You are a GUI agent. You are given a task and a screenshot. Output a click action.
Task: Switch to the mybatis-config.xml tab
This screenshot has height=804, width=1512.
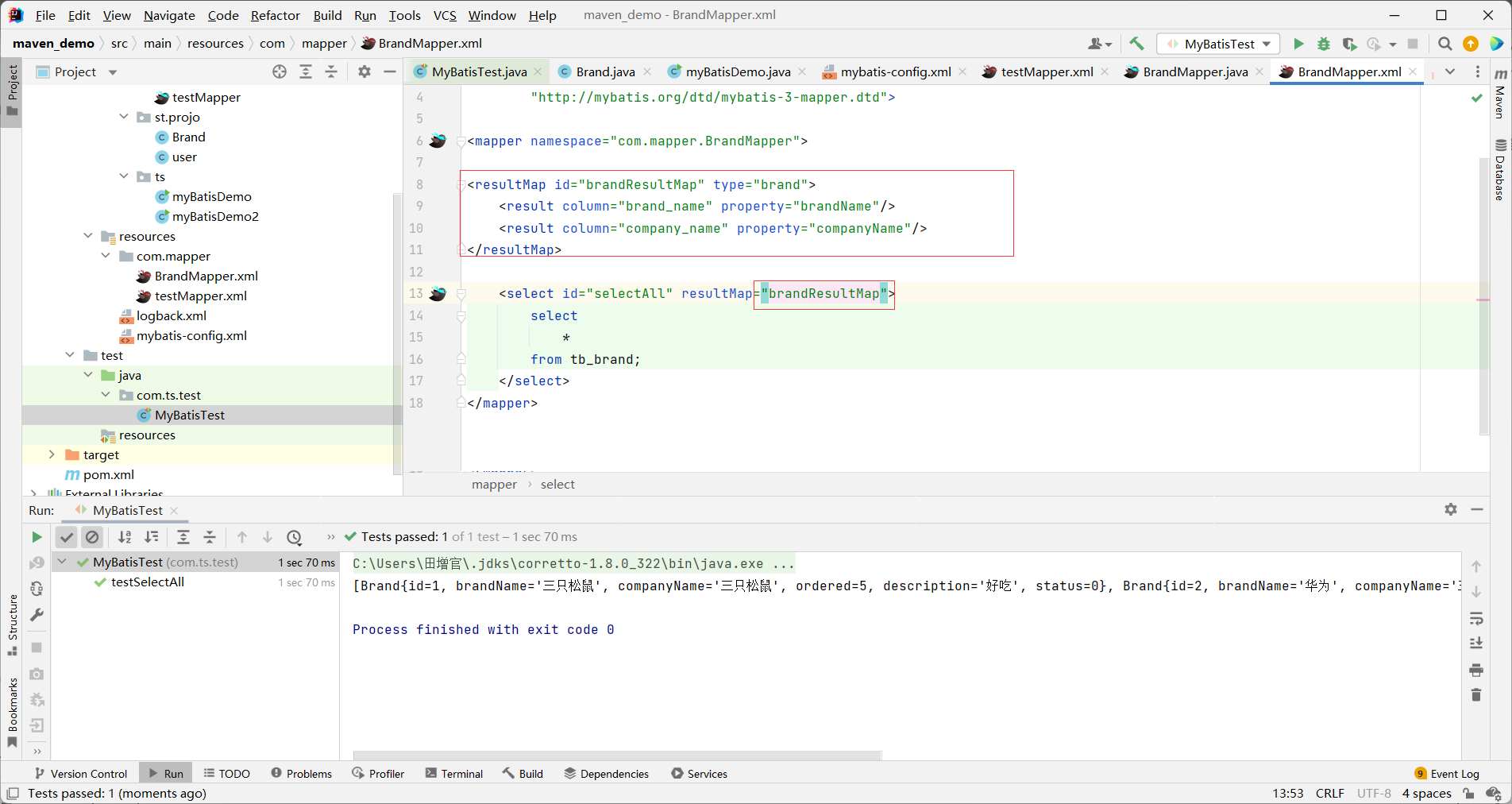[895, 72]
